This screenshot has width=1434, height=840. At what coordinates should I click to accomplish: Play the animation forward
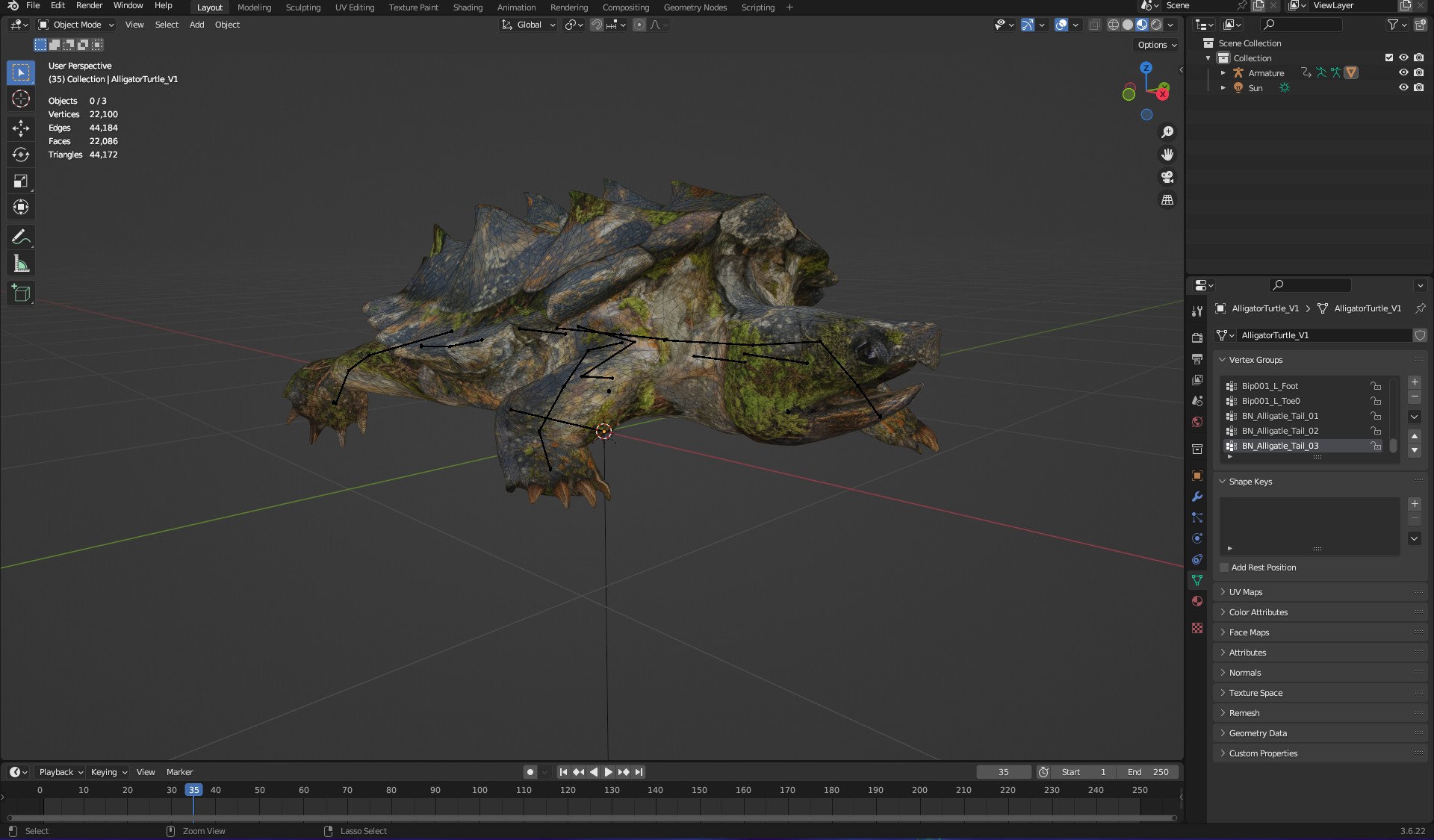[609, 772]
